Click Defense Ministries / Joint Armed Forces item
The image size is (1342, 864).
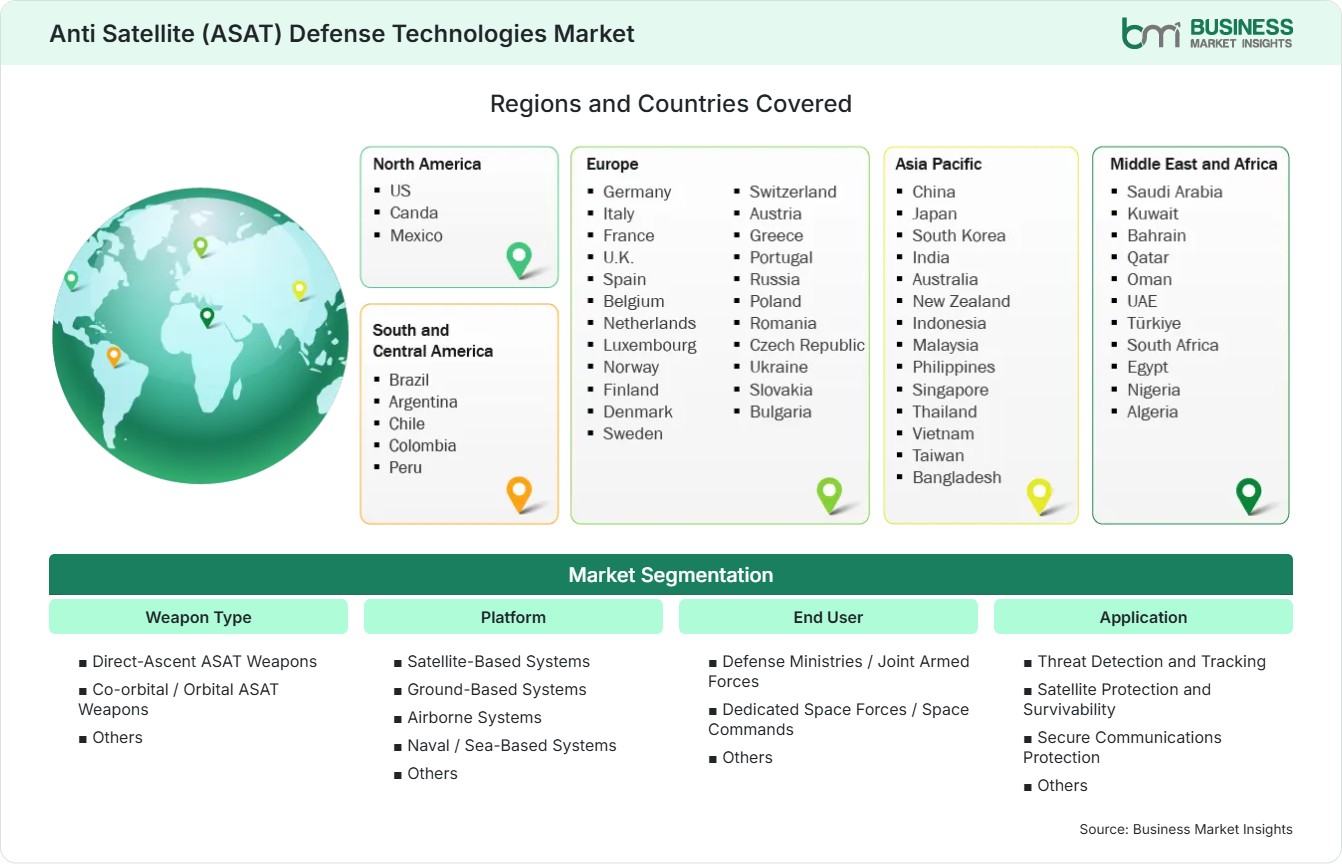click(x=839, y=671)
